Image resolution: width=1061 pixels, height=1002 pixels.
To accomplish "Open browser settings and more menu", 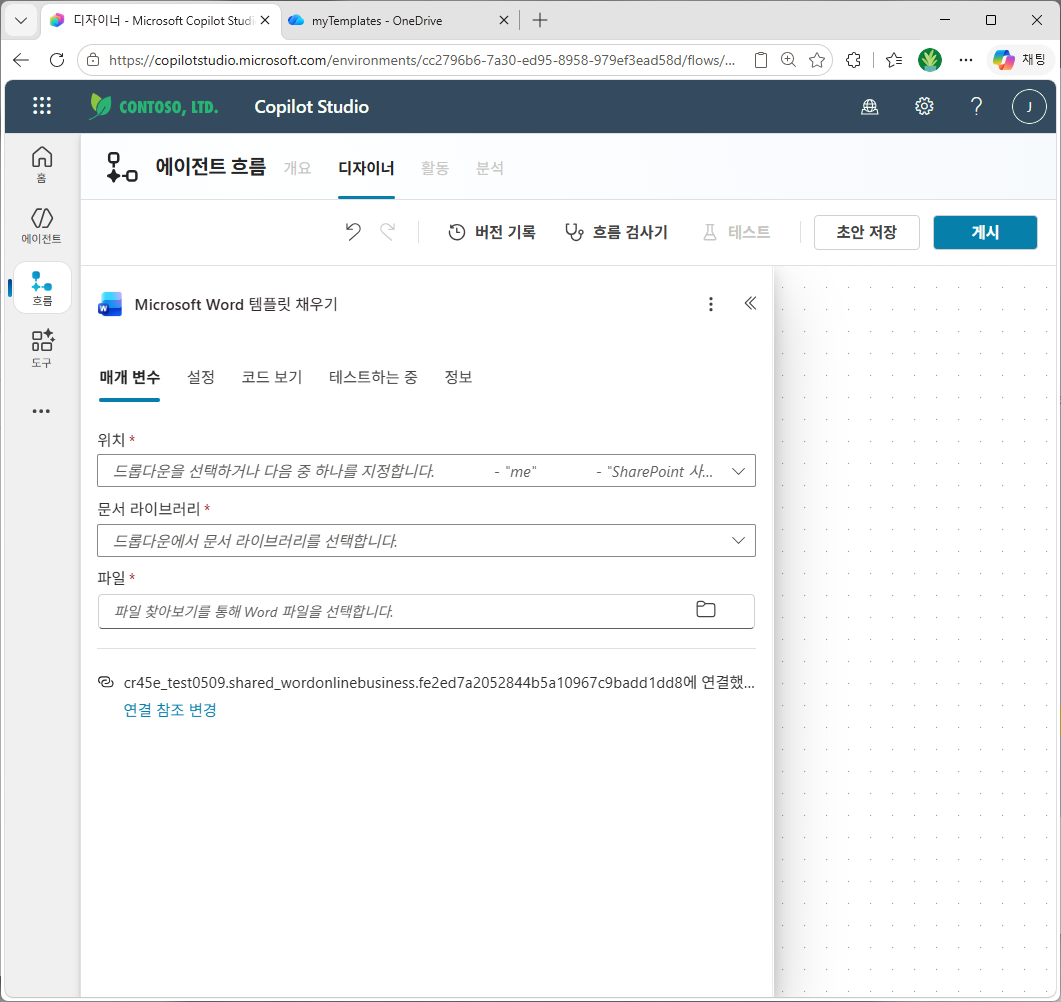I will tap(966, 60).
